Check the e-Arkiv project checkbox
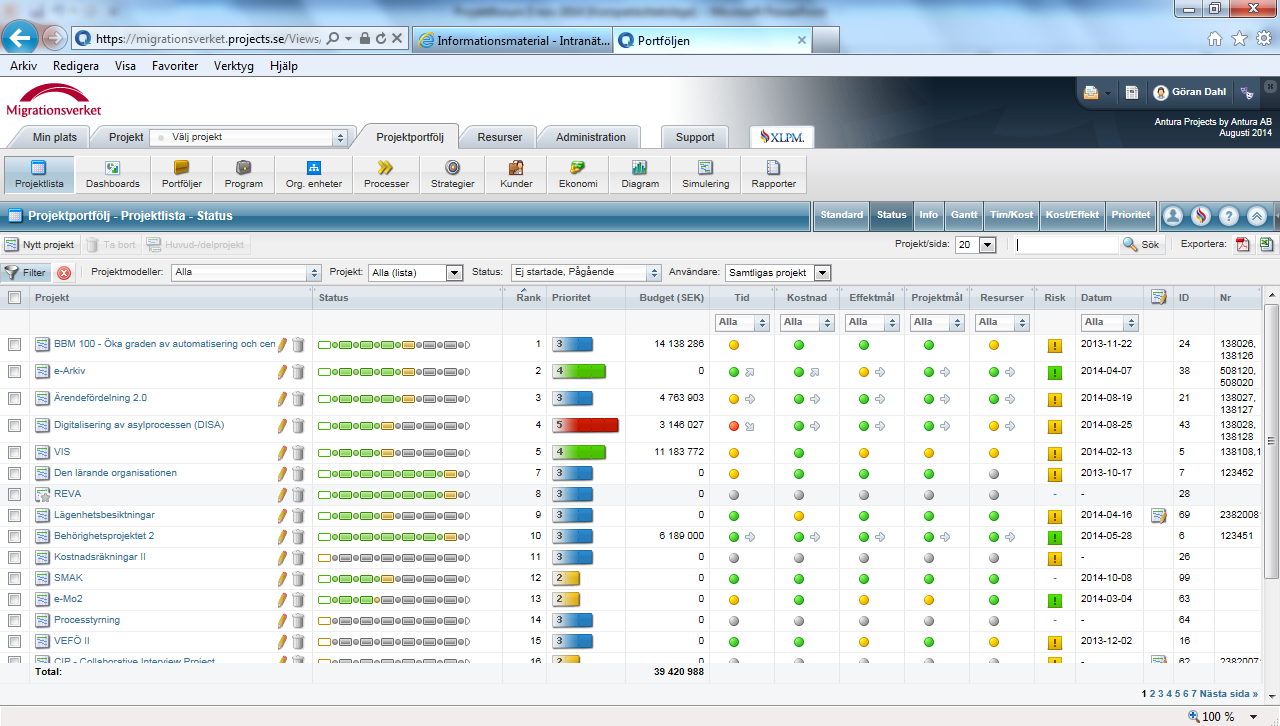The image size is (1280, 726). pyautogui.click(x=14, y=371)
